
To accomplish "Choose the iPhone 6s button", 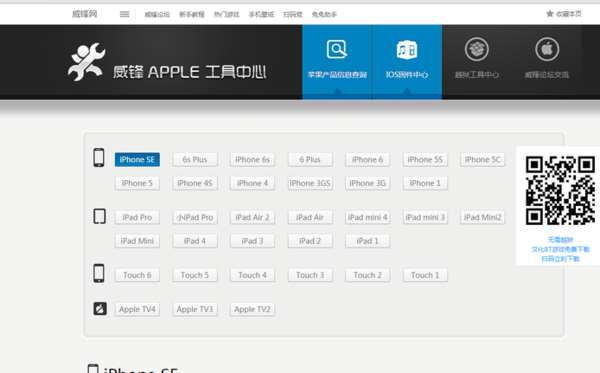I will 252,160.
